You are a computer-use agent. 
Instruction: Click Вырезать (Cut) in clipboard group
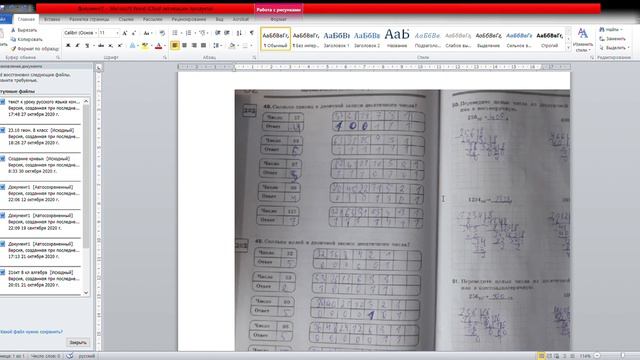click(24, 30)
